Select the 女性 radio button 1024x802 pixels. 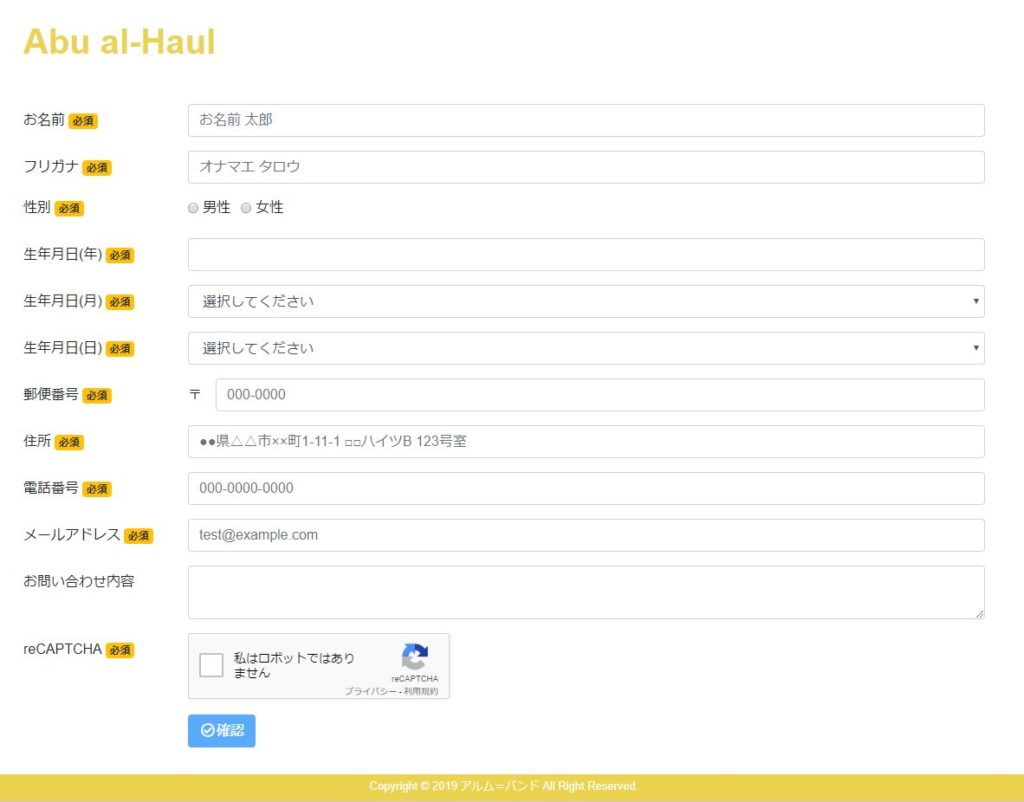coord(246,208)
